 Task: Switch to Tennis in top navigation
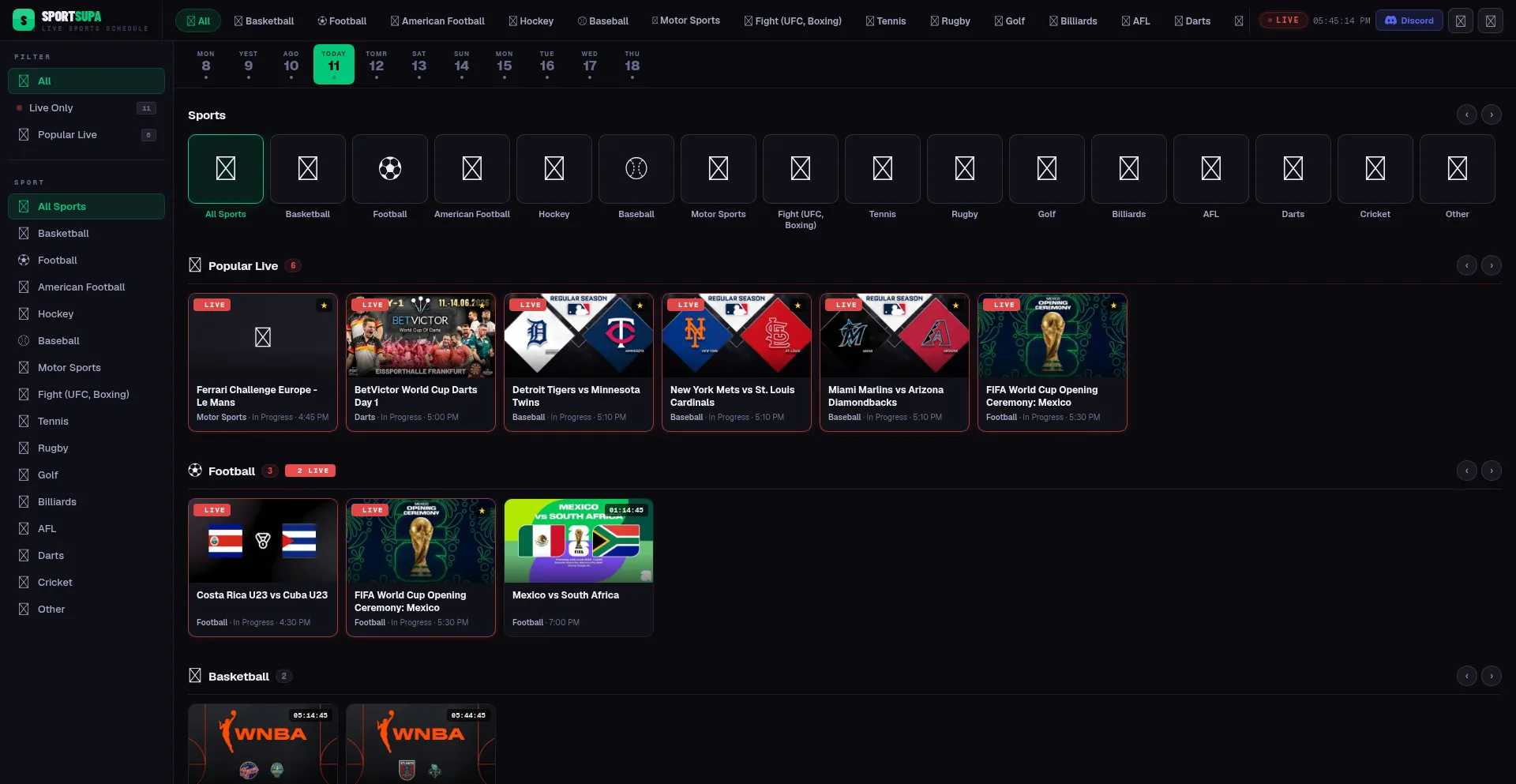pyautogui.click(x=886, y=21)
